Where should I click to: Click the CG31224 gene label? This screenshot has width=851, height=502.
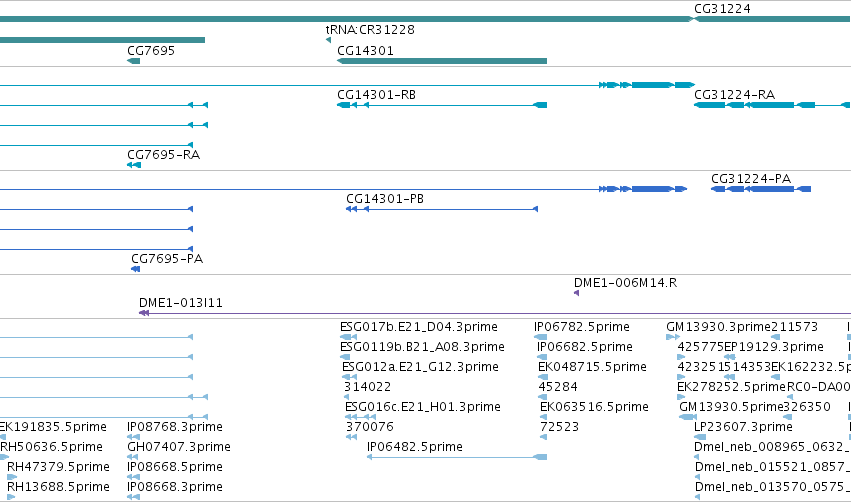click(722, 9)
